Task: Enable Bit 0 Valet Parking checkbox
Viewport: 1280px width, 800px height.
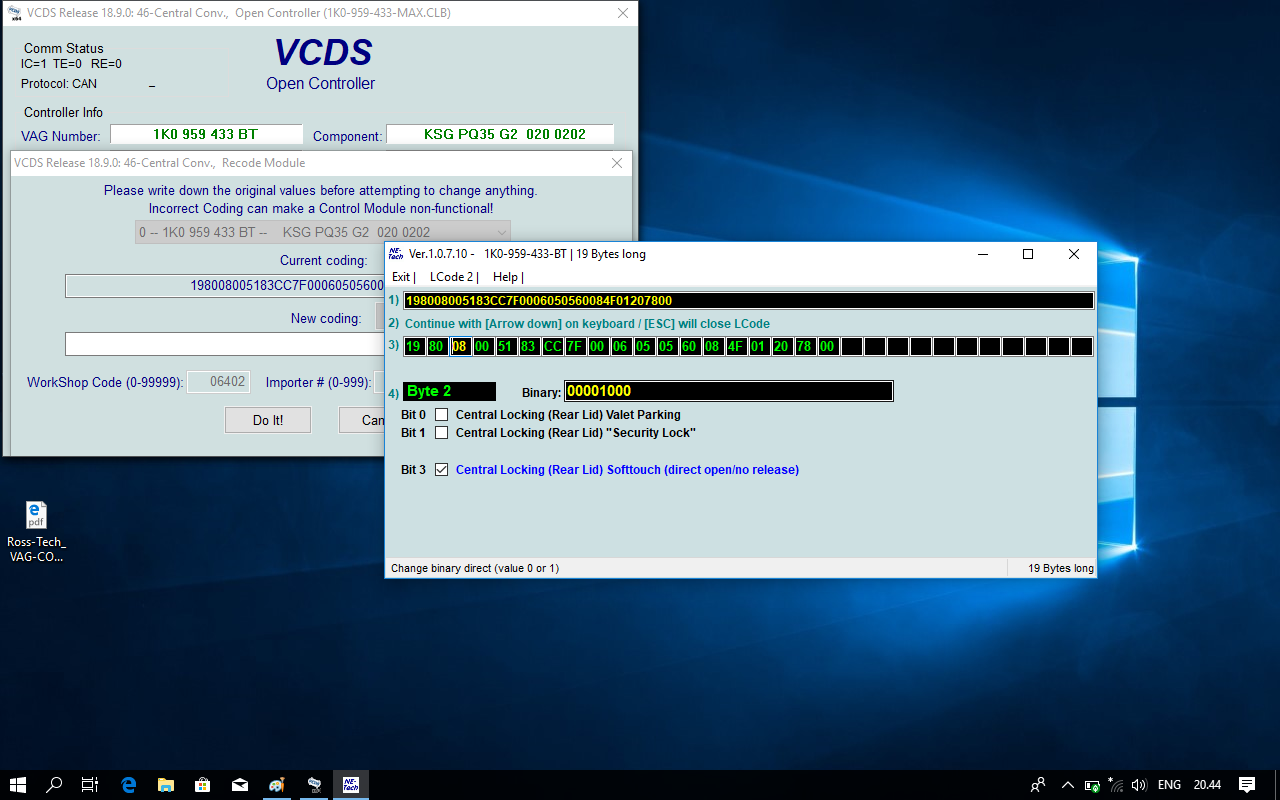Action: click(441, 415)
